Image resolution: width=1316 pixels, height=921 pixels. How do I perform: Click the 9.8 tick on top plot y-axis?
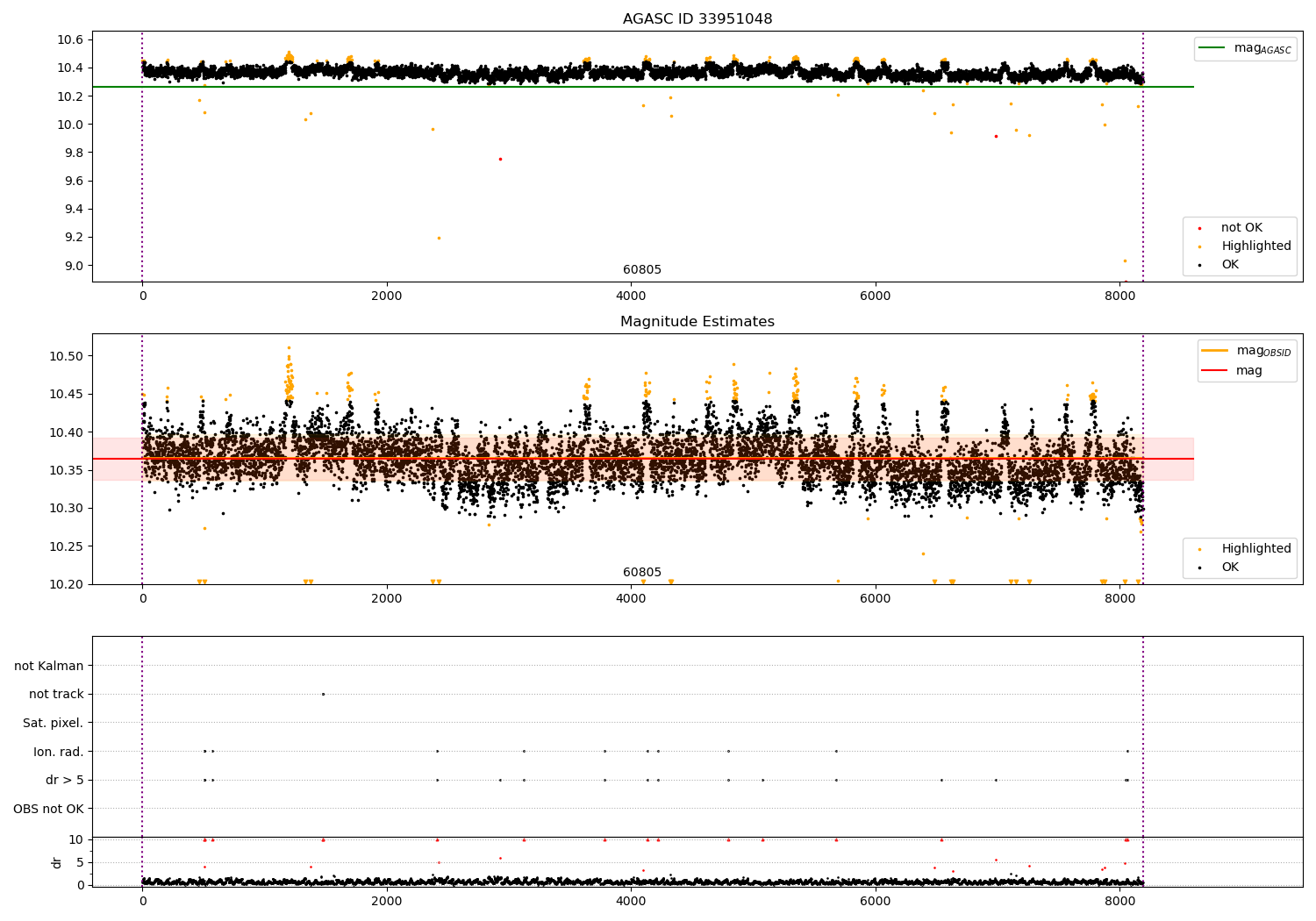point(74,153)
